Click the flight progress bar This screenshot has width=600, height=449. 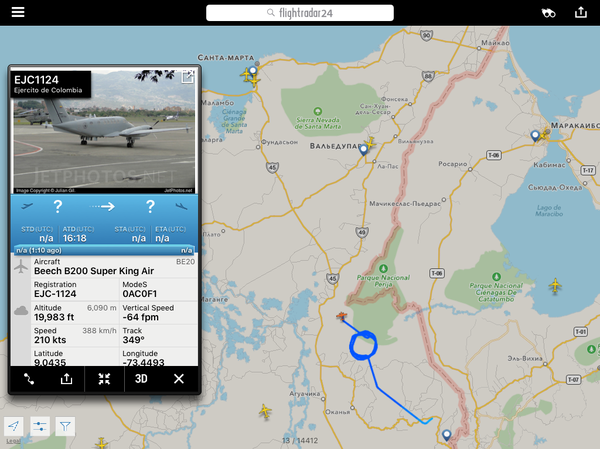point(104,250)
